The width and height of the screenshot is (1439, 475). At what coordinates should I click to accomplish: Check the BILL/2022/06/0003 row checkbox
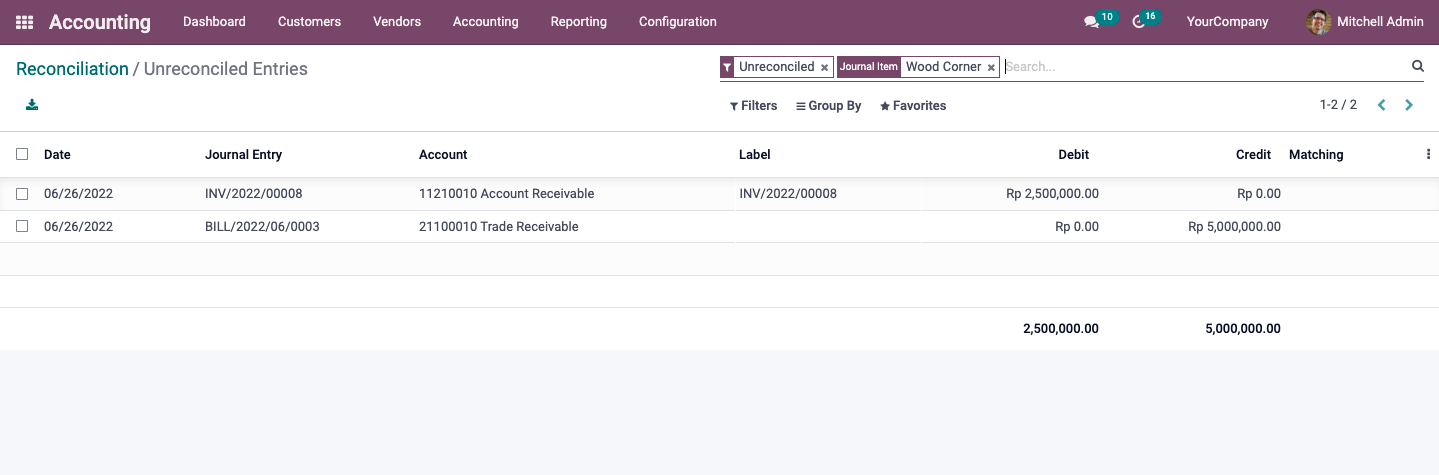click(x=22, y=226)
